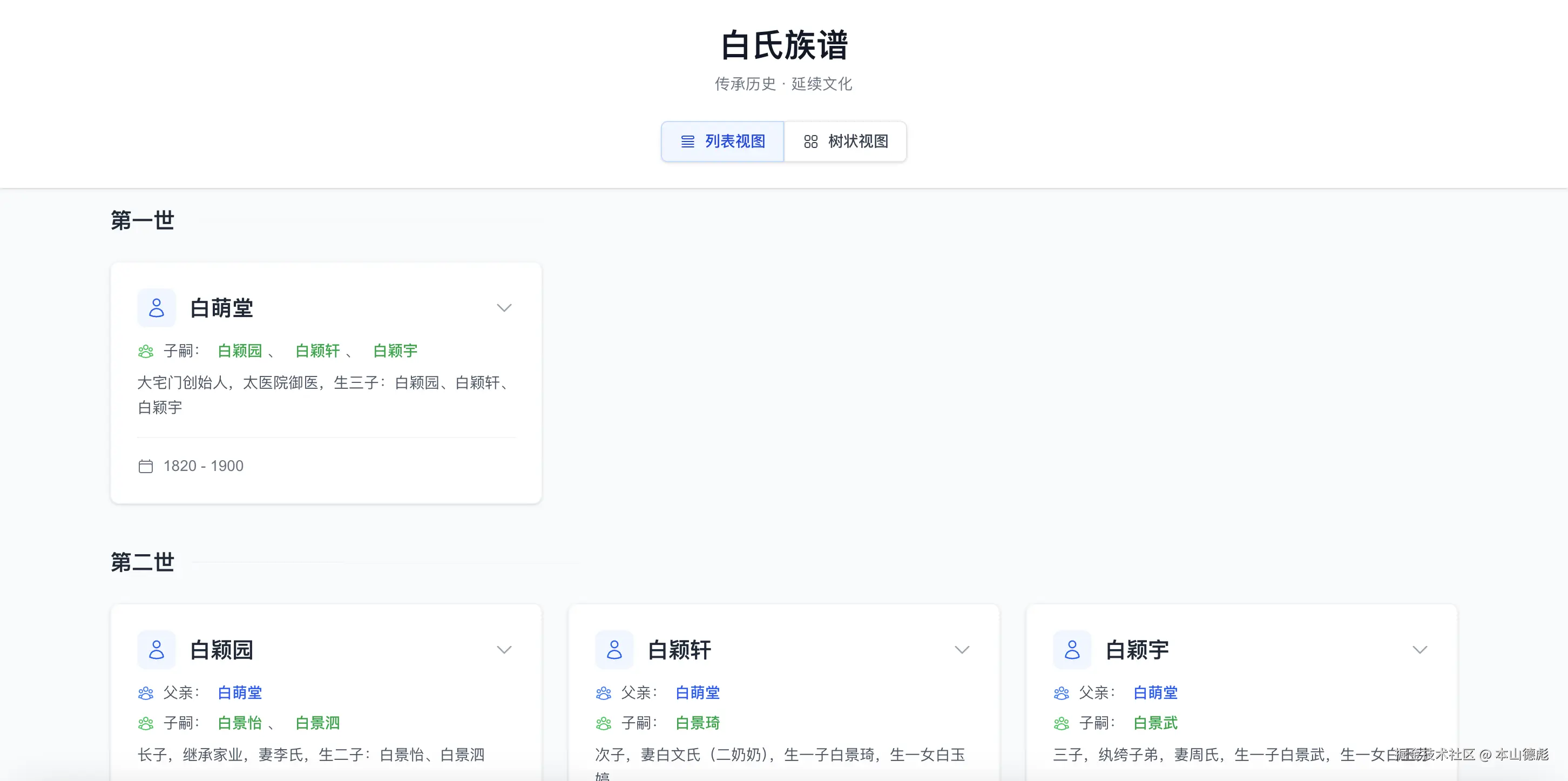Click 白颖园's person avatar icon

(x=157, y=650)
